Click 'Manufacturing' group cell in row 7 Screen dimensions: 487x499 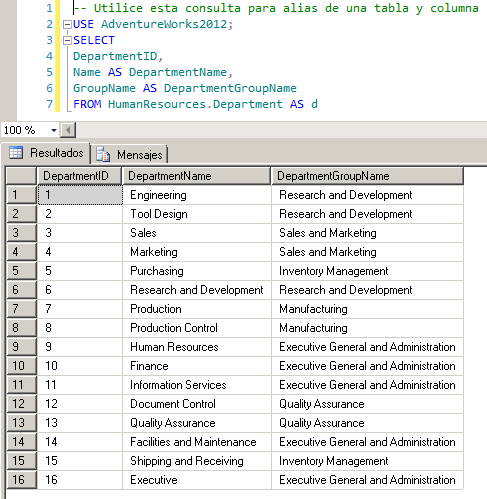368,309
